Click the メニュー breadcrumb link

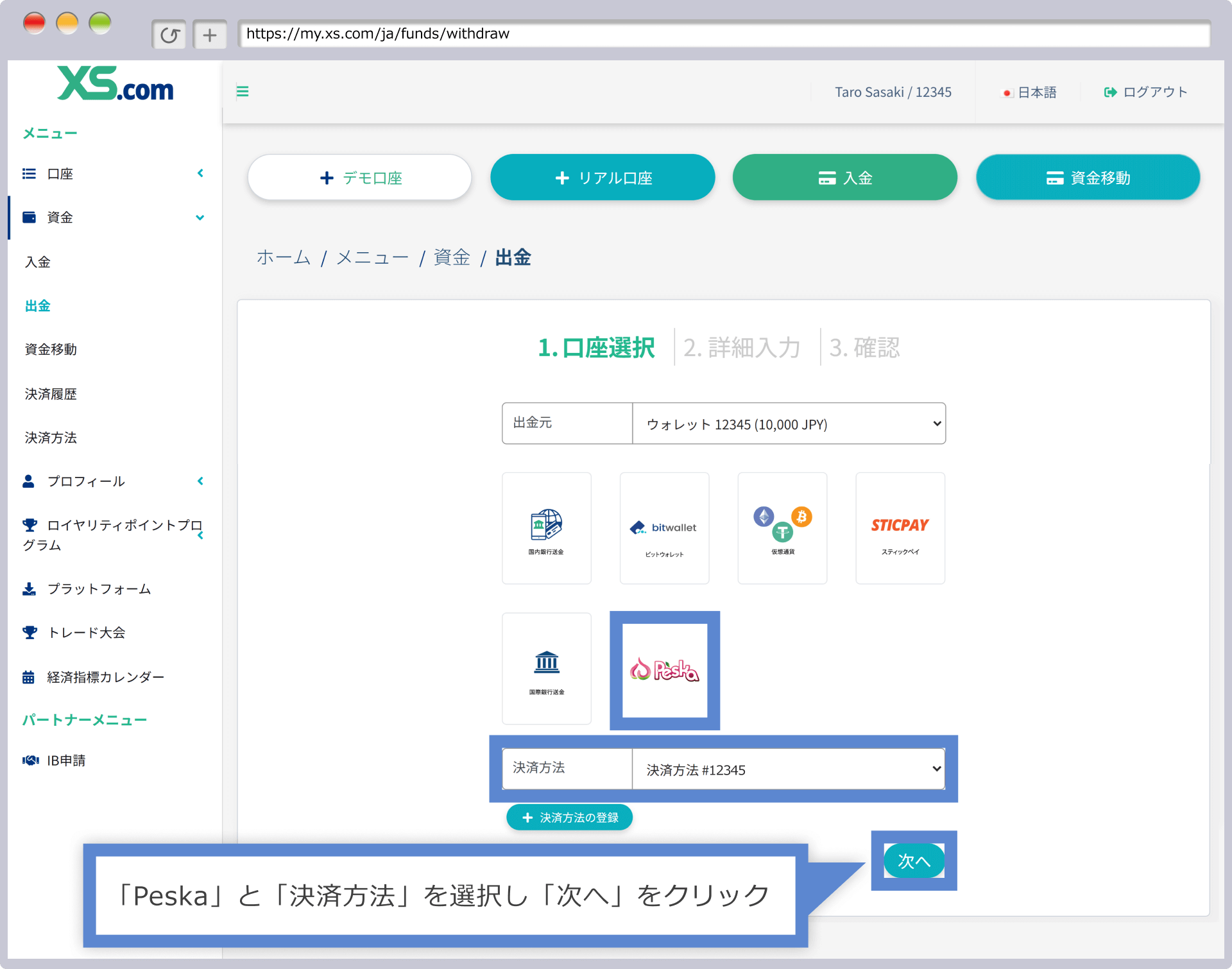373,258
